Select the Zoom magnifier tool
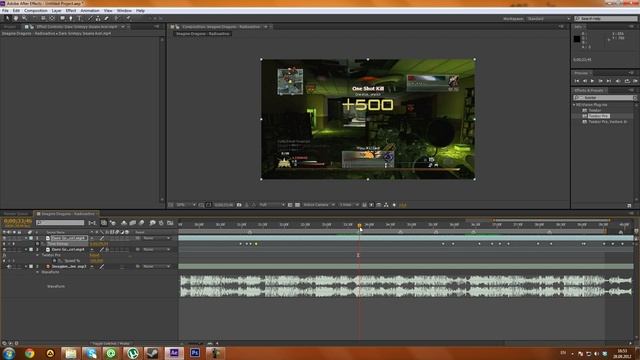640x360 pixels. (x=24, y=18)
